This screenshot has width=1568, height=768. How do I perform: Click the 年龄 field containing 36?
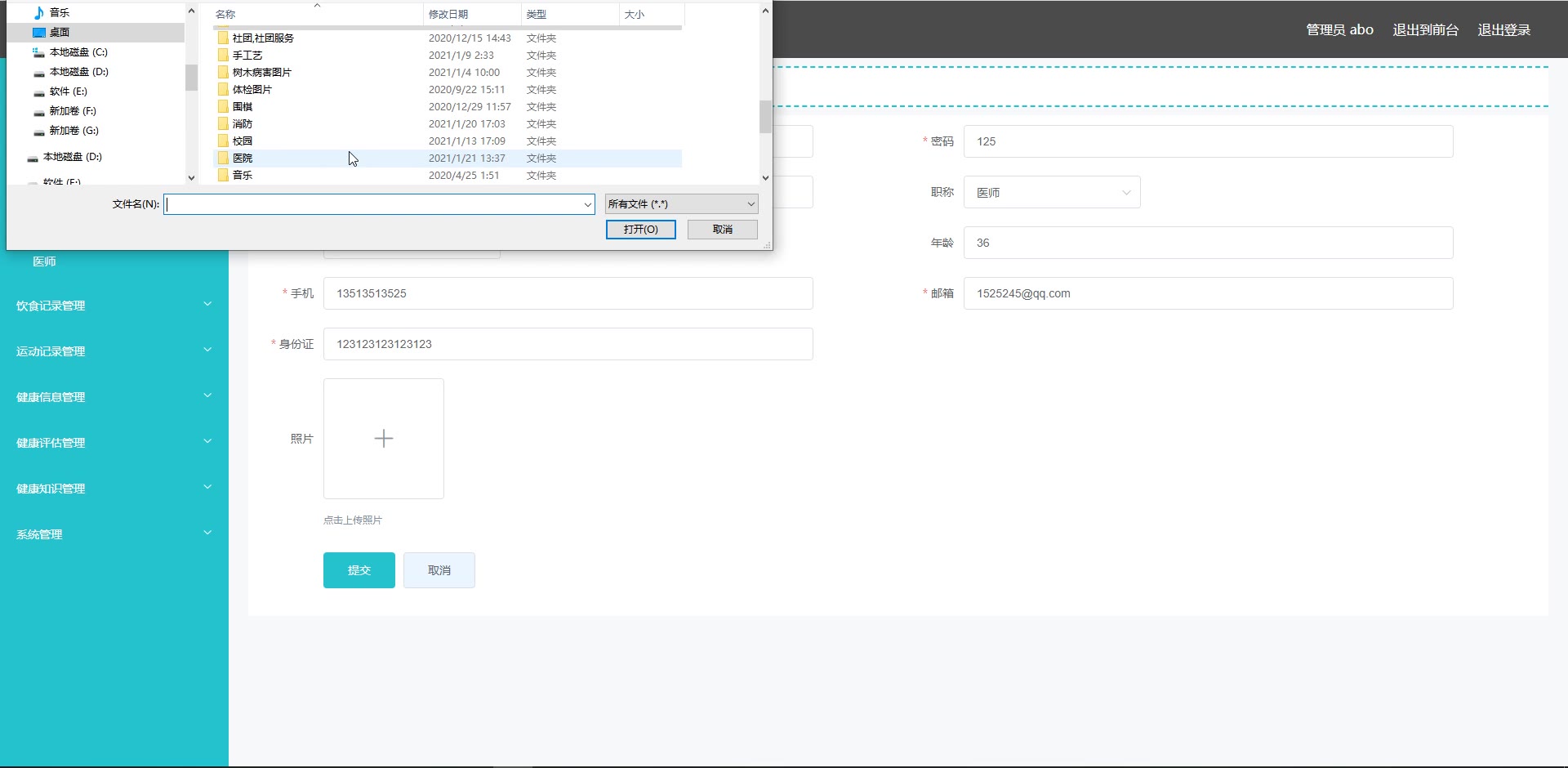(1209, 243)
